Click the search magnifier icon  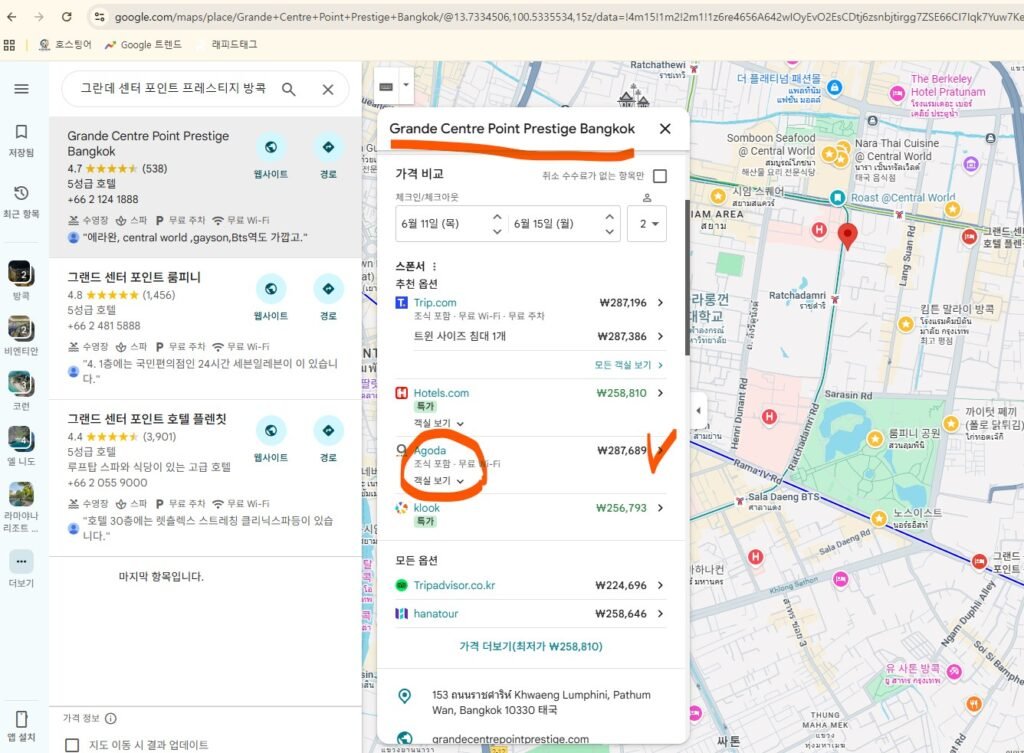pos(289,89)
